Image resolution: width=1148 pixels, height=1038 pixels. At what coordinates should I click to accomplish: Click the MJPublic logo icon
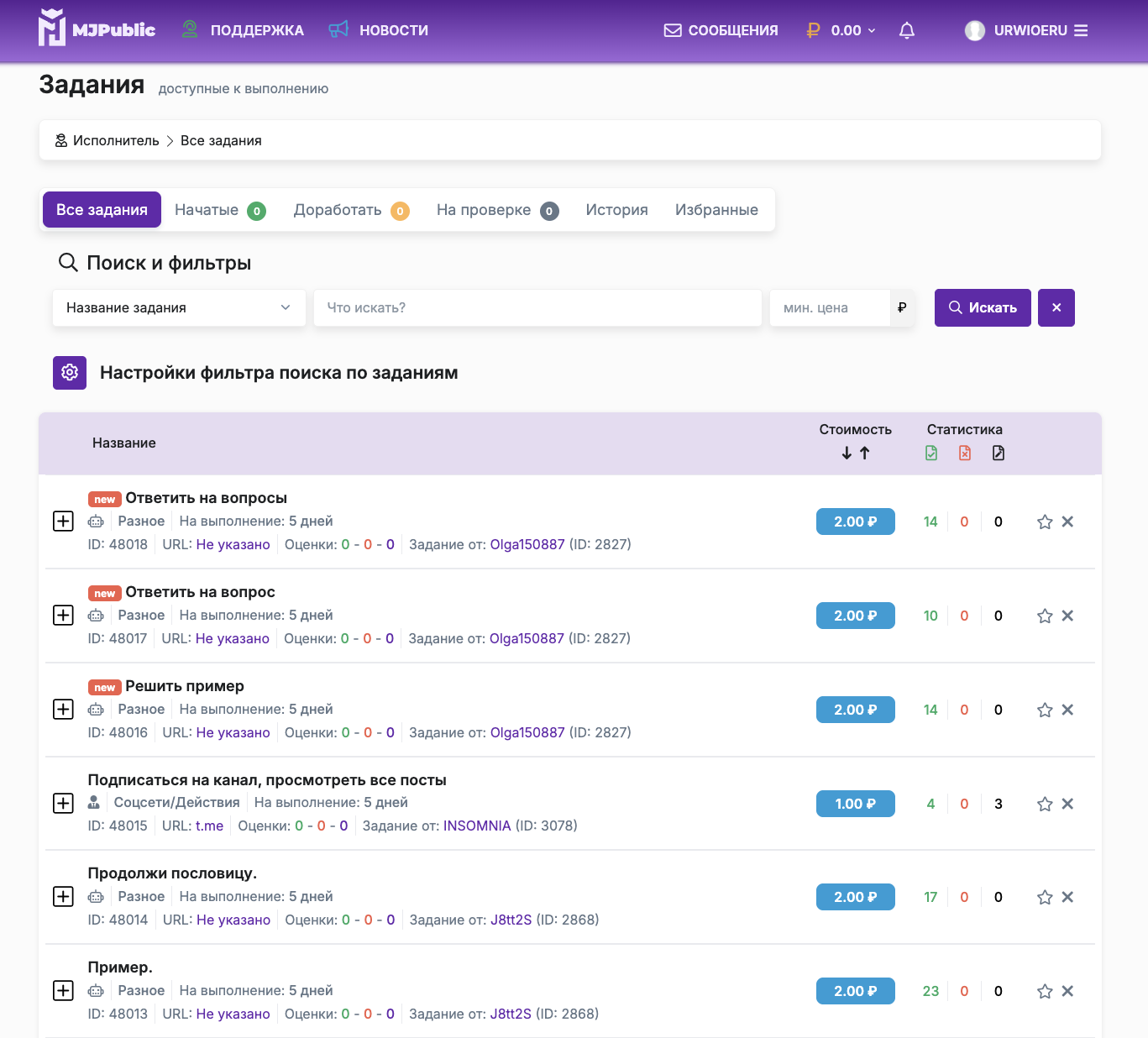[53, 28]
